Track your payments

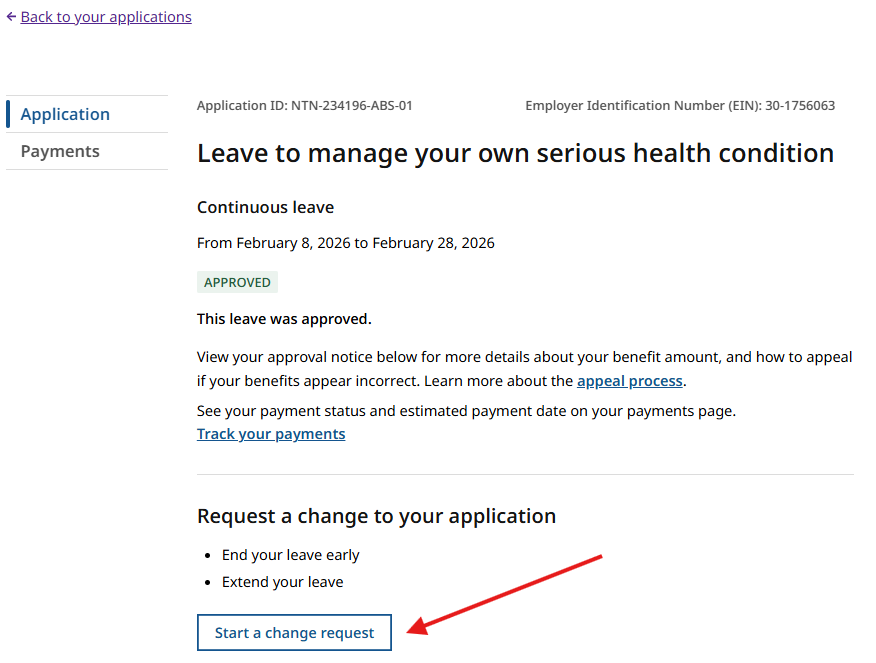(271, 433)
